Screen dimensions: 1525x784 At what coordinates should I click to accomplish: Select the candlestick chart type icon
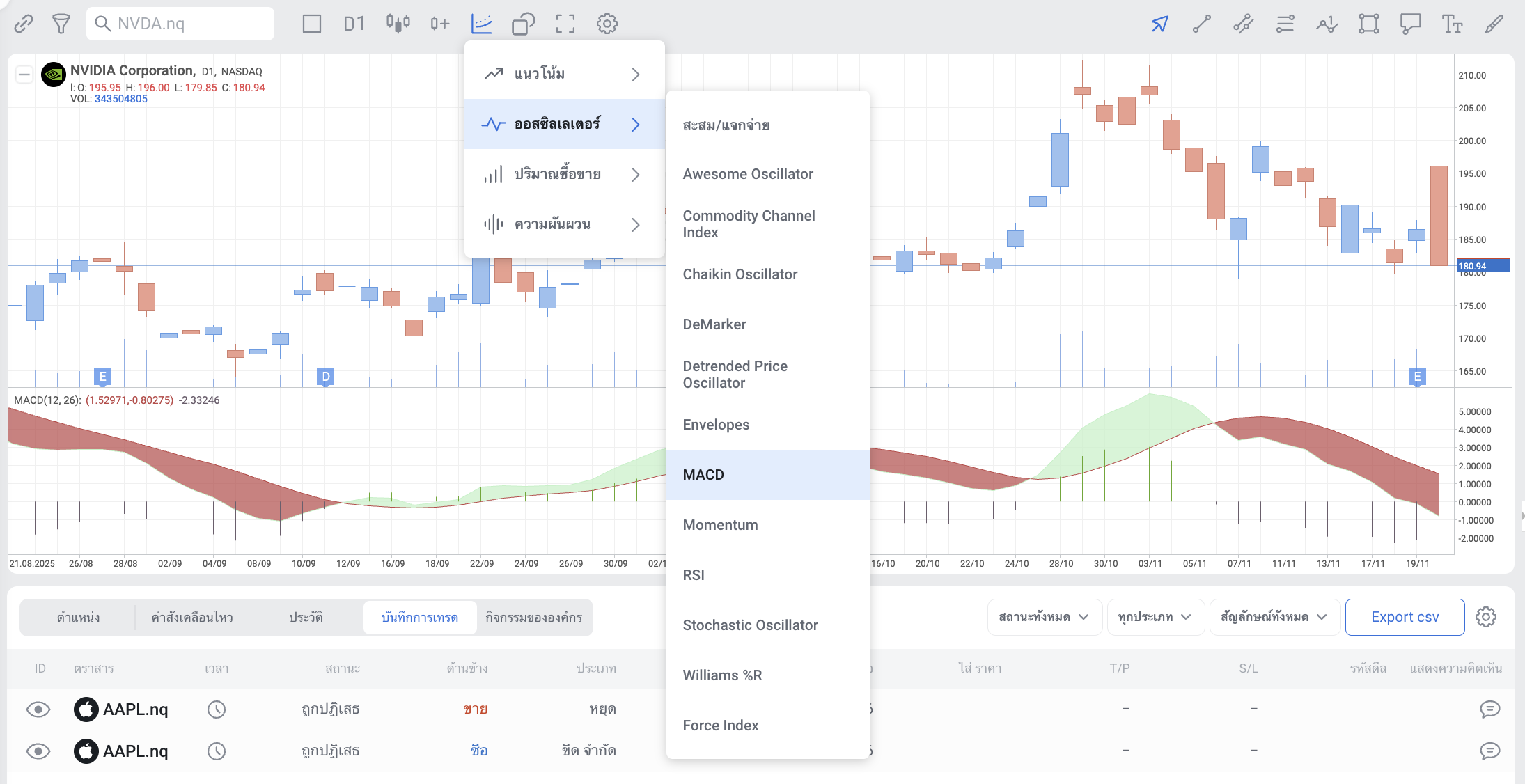[x=398, y=24]
